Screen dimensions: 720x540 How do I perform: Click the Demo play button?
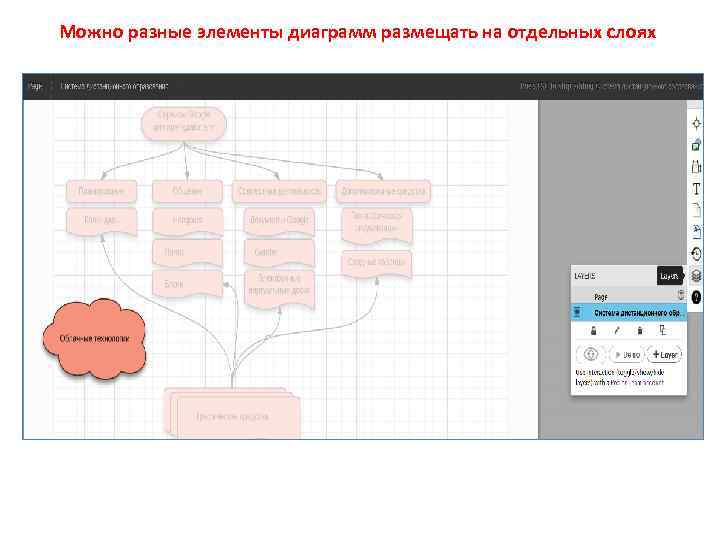[x=627, y=354]
